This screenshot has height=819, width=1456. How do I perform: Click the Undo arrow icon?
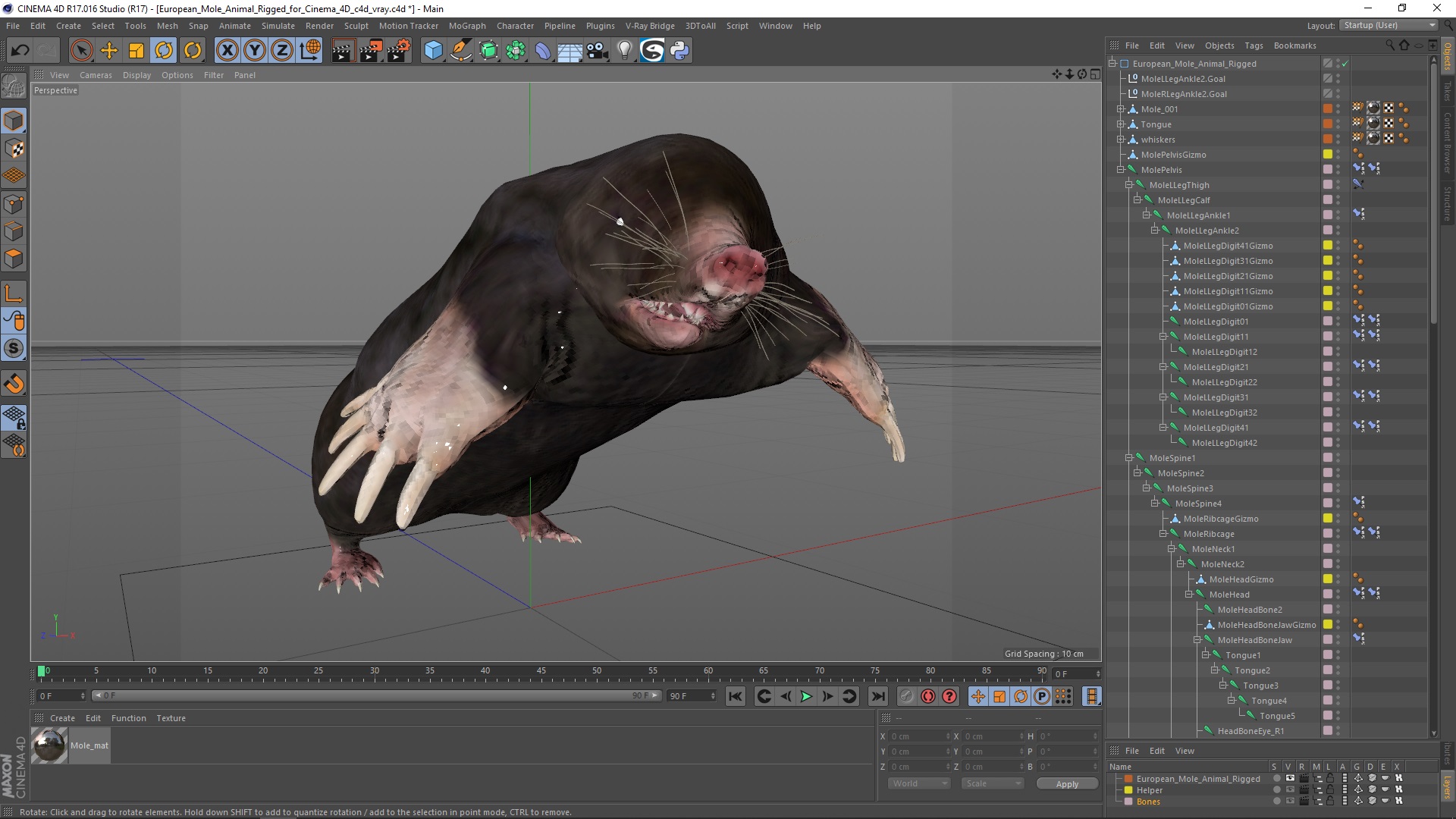(20, 51)
